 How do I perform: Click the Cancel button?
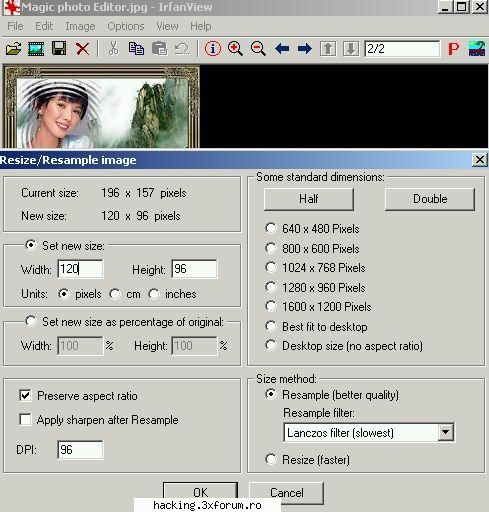coord(287,493)
